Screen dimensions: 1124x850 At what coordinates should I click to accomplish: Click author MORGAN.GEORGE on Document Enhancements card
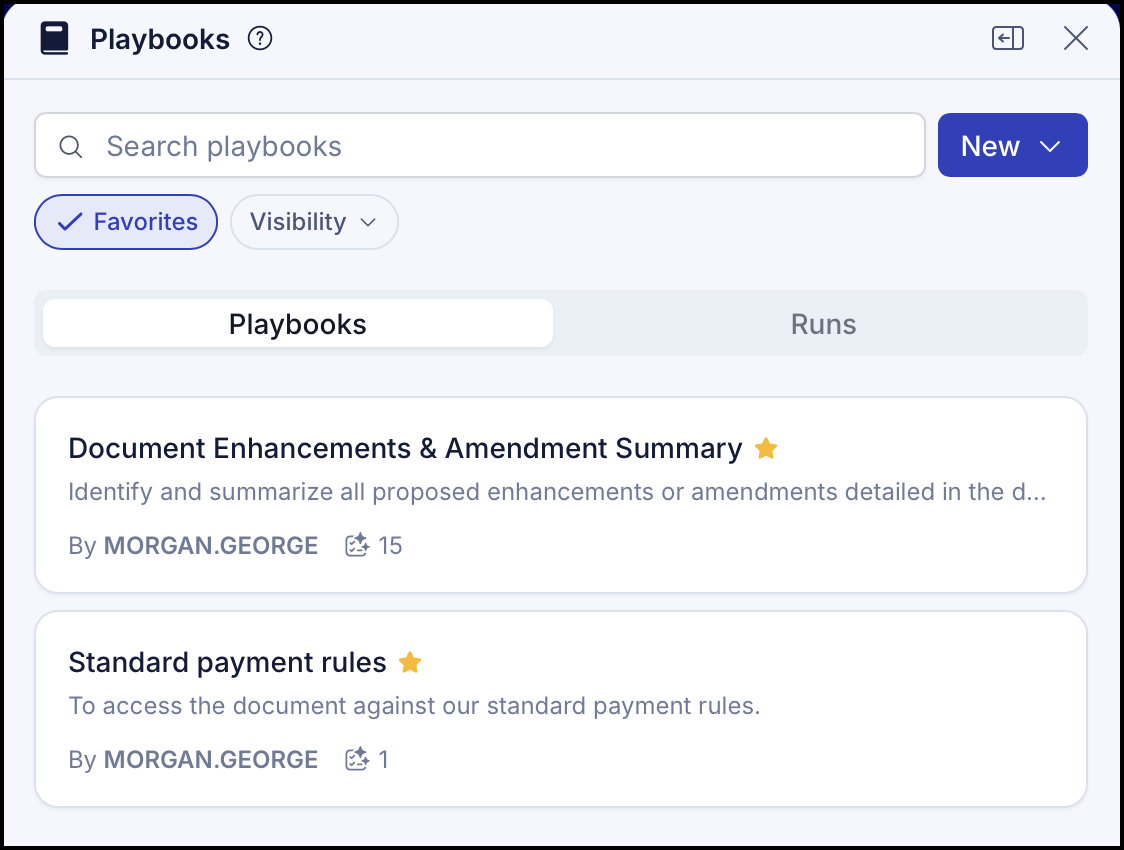coord(211,545)
